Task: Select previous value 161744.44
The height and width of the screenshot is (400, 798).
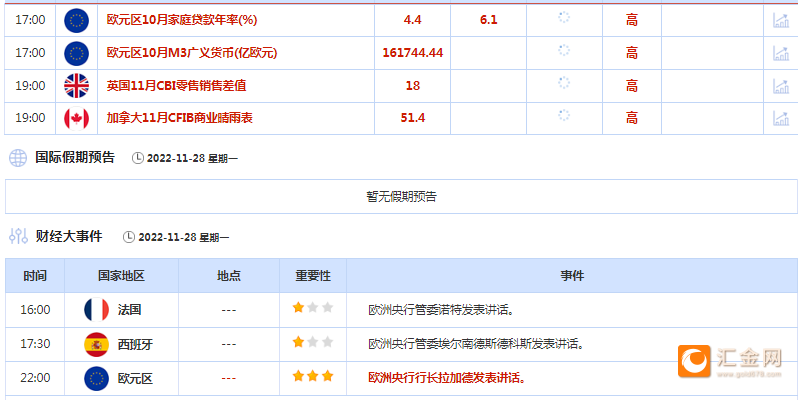Action: (413, 52)
